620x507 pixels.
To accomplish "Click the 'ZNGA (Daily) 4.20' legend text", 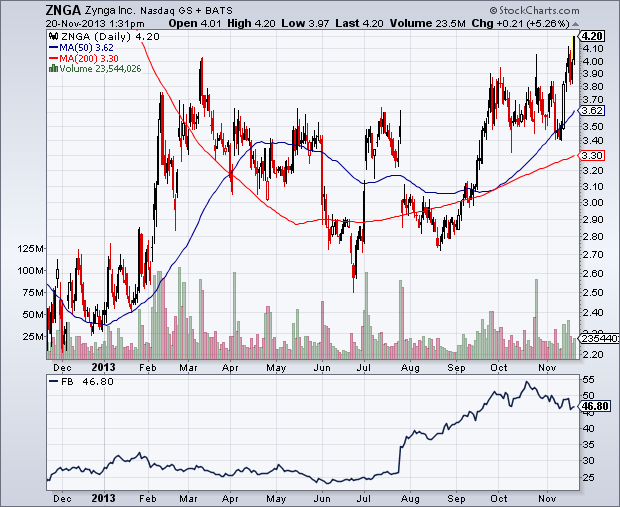I will click(x=110, y=37).
